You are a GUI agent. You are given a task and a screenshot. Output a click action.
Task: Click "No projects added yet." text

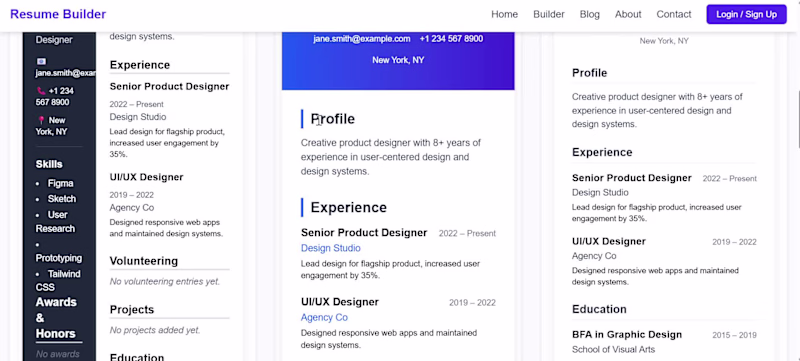coord(155,330)
